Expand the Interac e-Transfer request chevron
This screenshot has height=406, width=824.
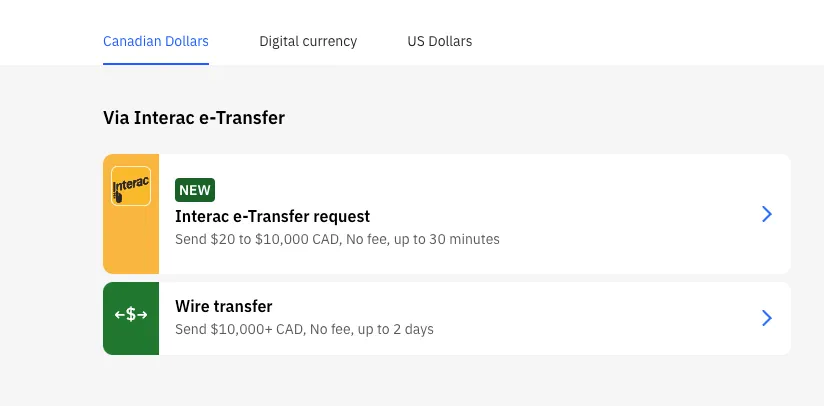click(767, 214)
